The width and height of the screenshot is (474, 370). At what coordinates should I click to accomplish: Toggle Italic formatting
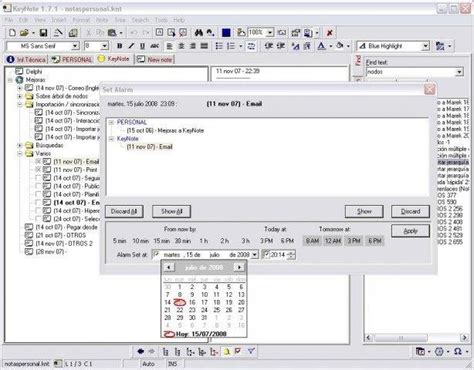coord(131,46)
